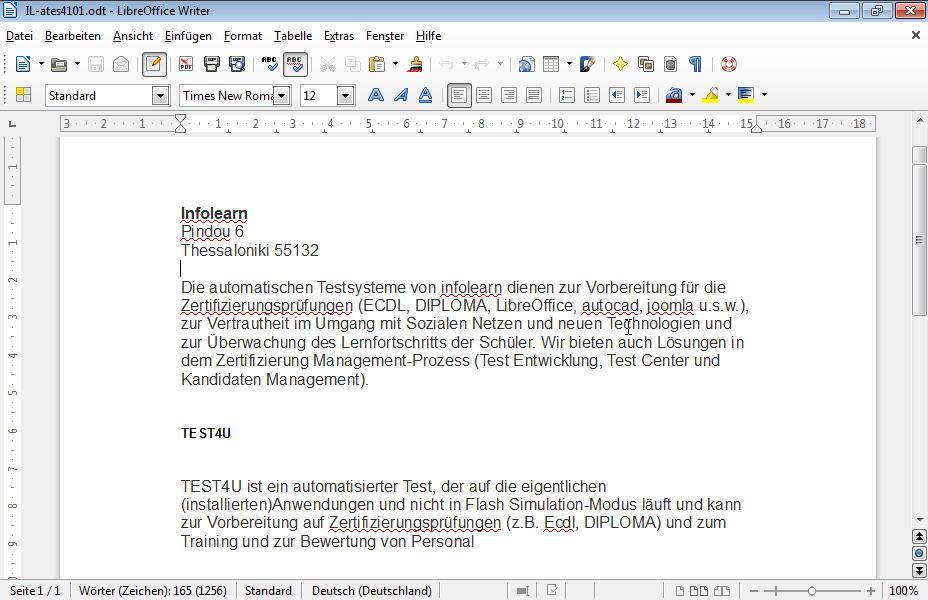Open LibreOffice Help lifebuoy icon

pyautogui.click(x=729, y=64)
